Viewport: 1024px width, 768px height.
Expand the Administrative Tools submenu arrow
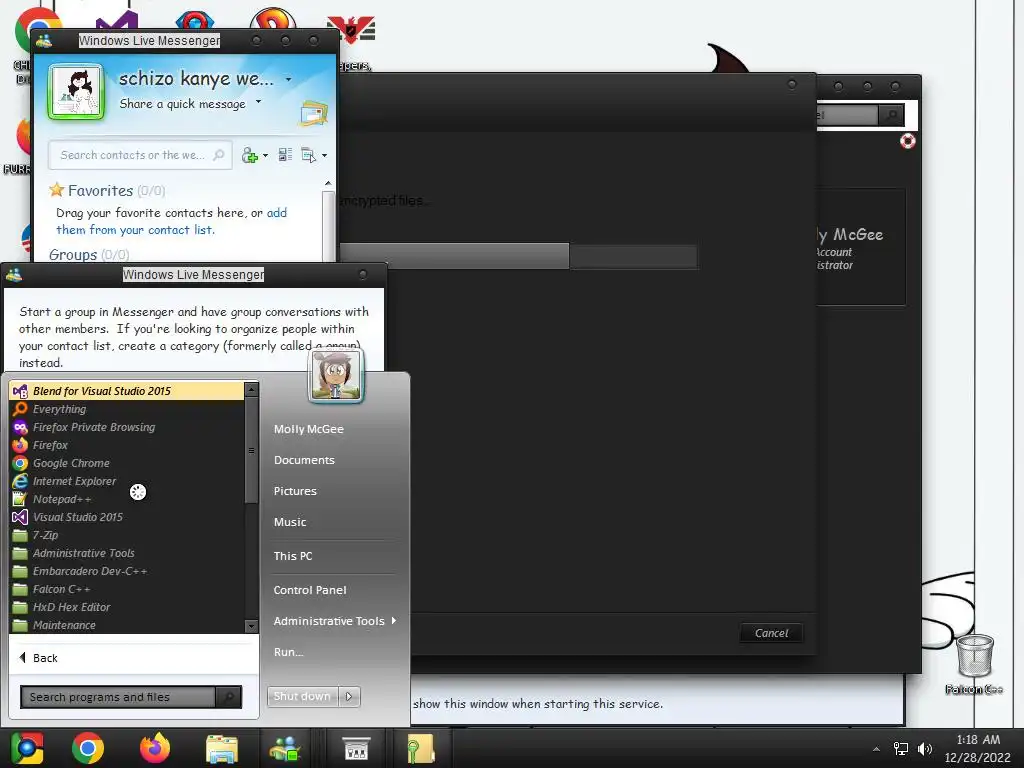[x=394, y=620]
